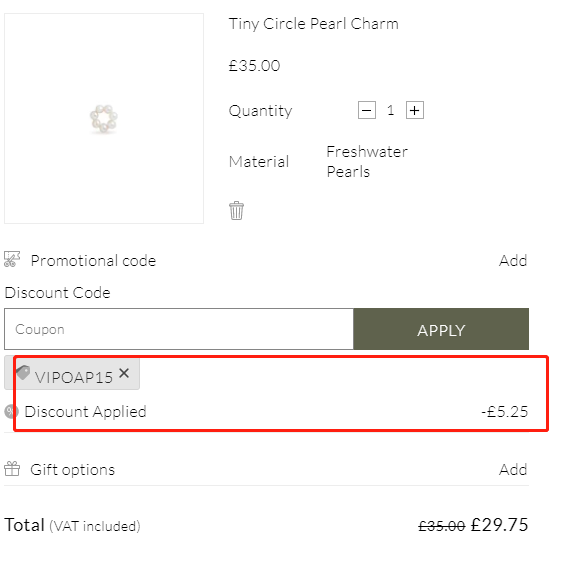Select the Promotional code label
Screen dimensions: 569x564
[x=93, y=261]
